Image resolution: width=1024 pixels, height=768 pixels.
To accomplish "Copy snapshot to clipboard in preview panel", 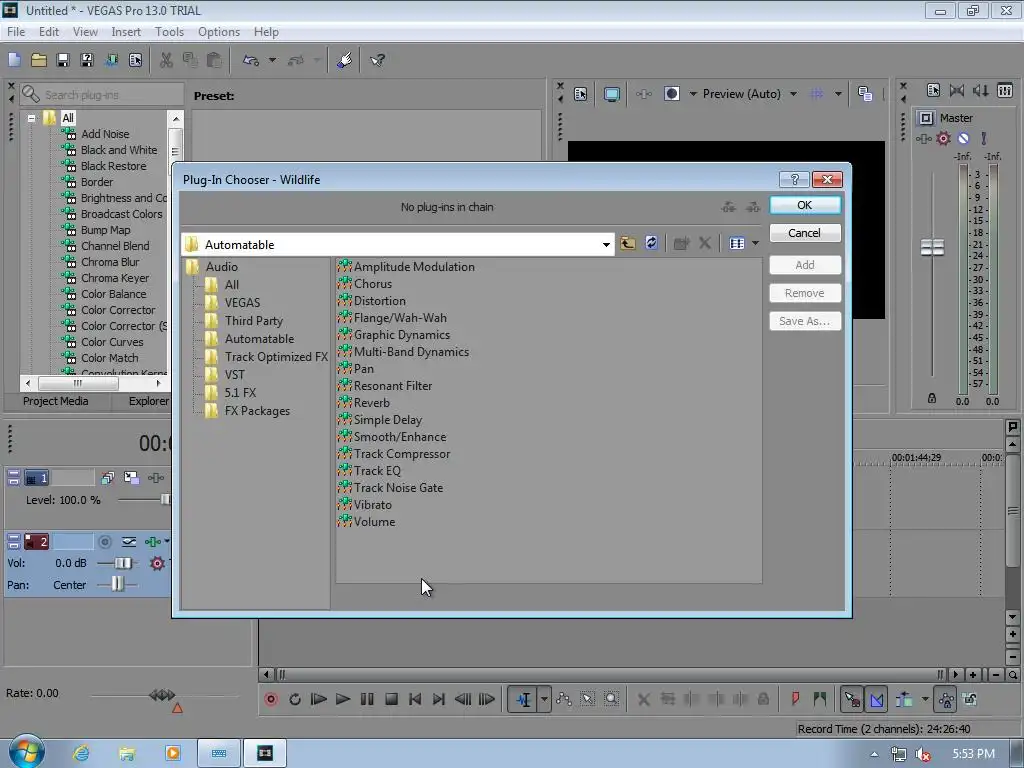I will click(x=865, y=94).
